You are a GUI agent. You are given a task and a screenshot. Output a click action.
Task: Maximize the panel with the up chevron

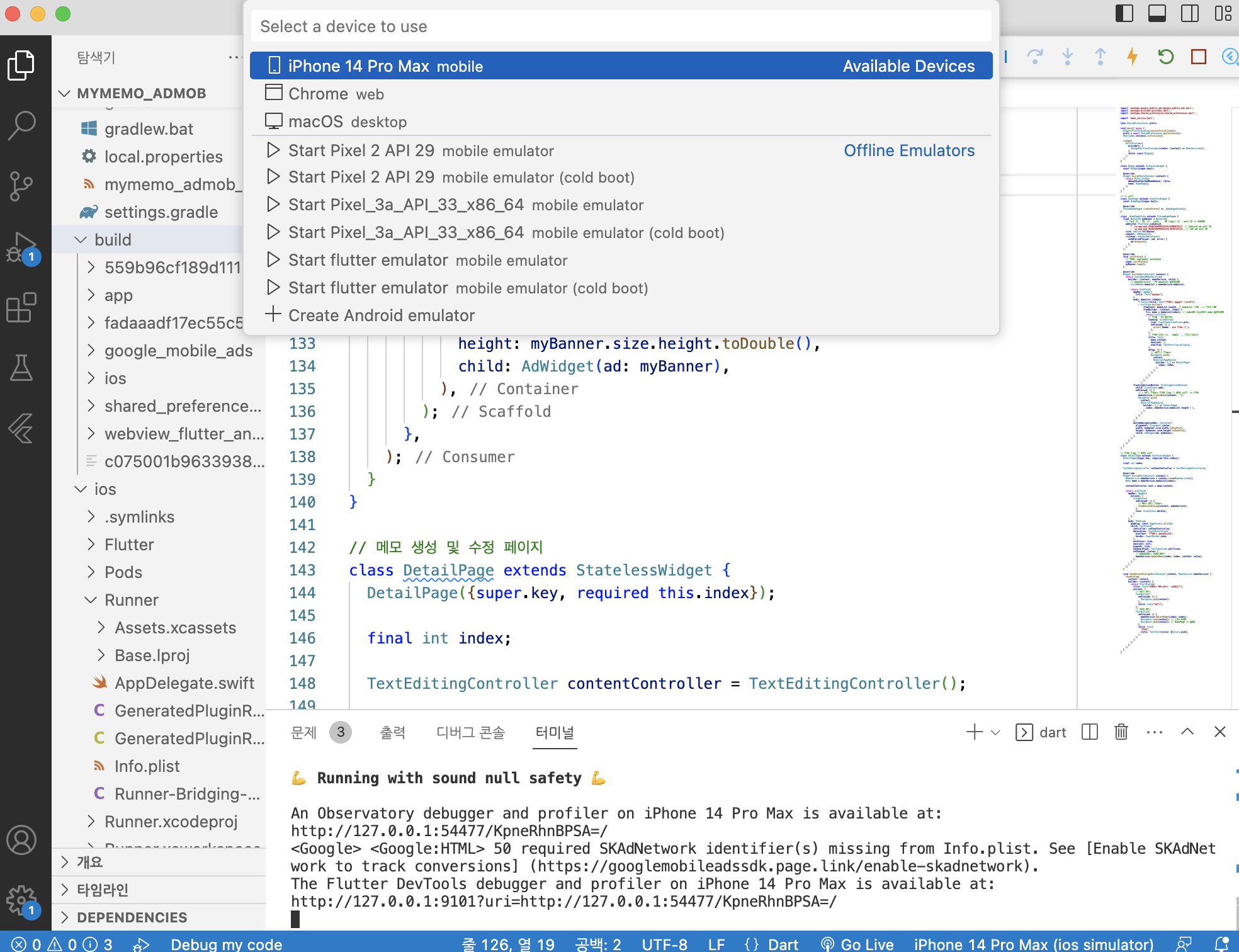pyautogui.click(x=1187, y=732)
